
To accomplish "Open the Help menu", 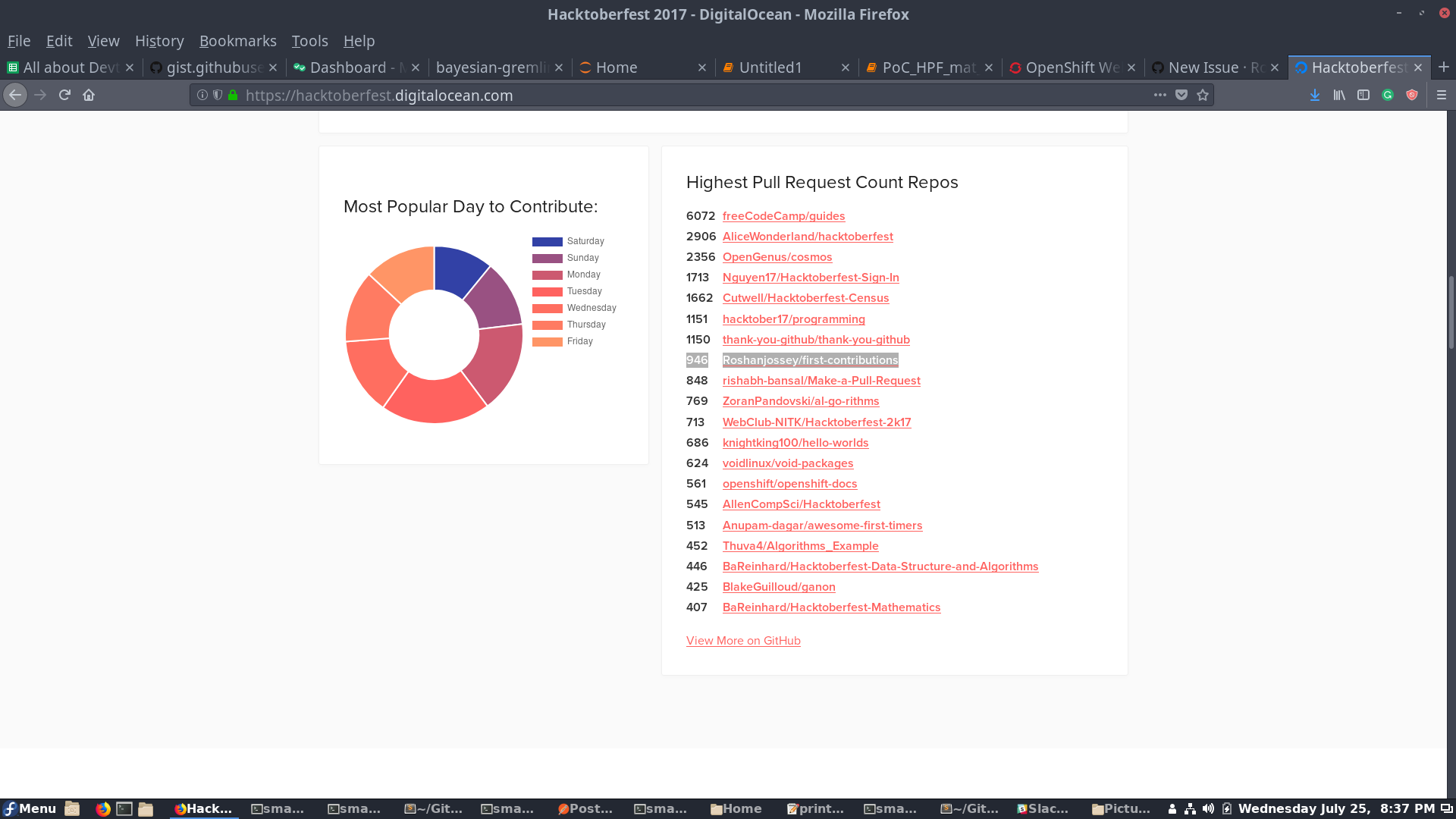I will (x=359, y=41).
